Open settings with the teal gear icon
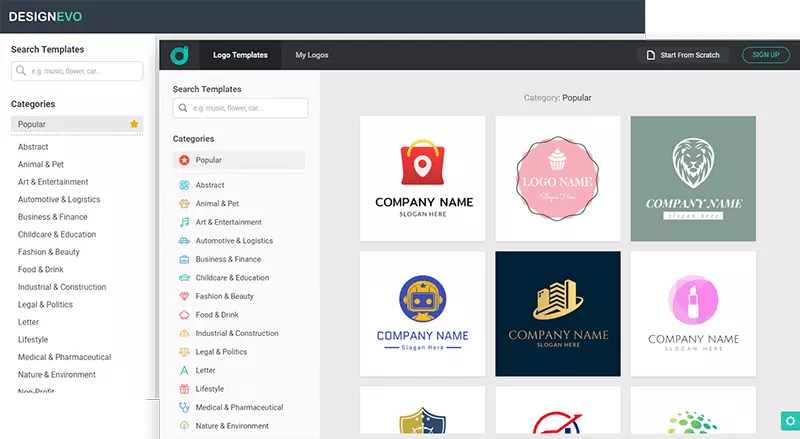 [x=789, y=421]
